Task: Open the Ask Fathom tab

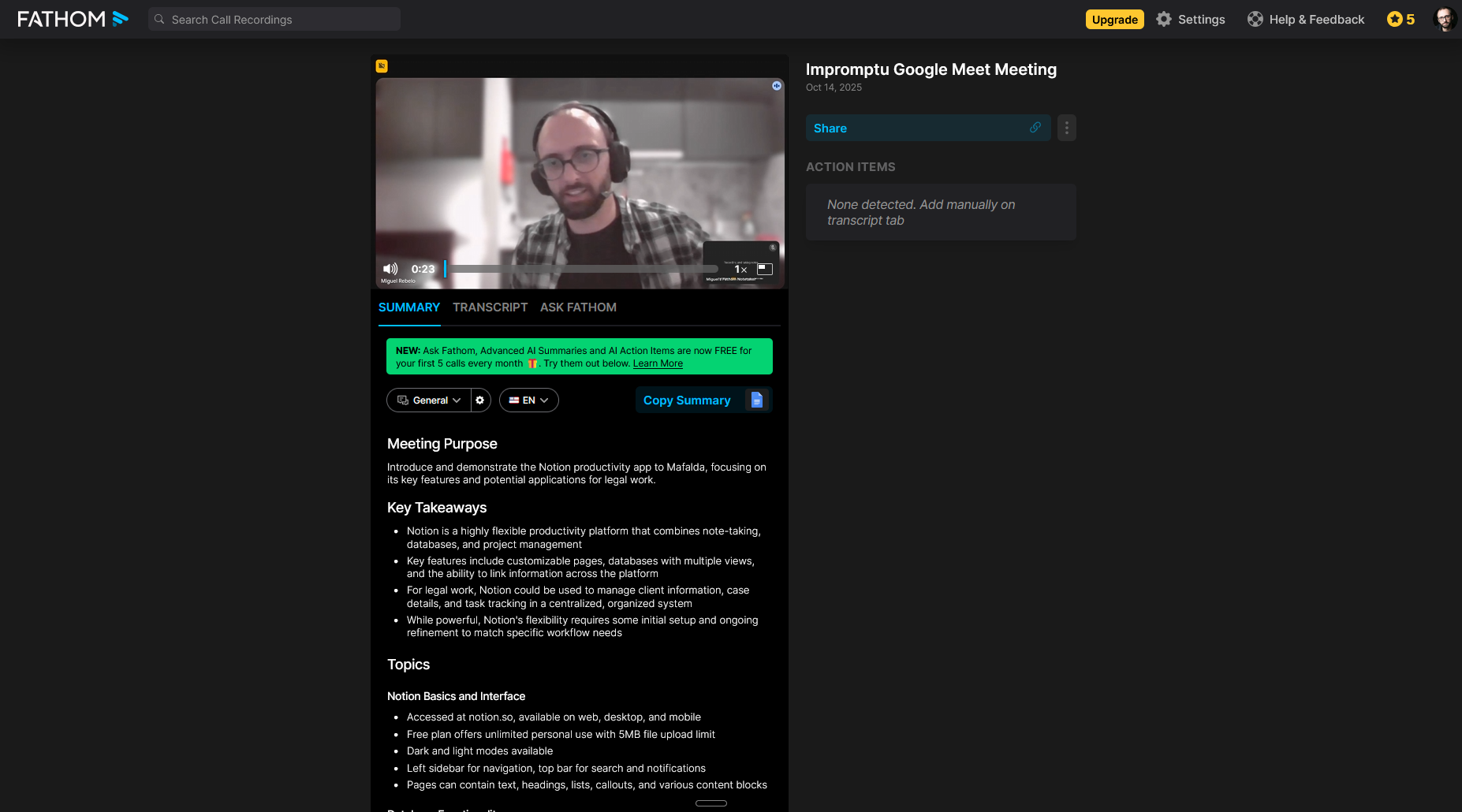Action: coord(578,307)
